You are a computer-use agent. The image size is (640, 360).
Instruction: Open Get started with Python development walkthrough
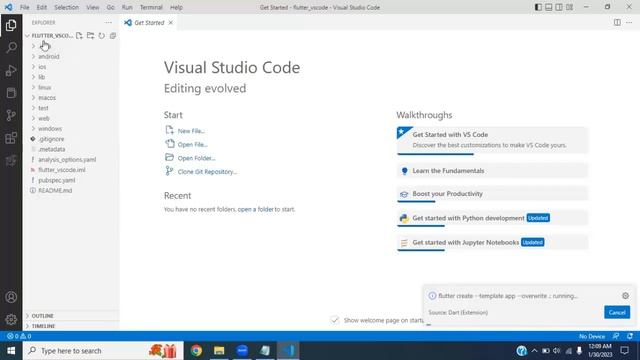492,218
